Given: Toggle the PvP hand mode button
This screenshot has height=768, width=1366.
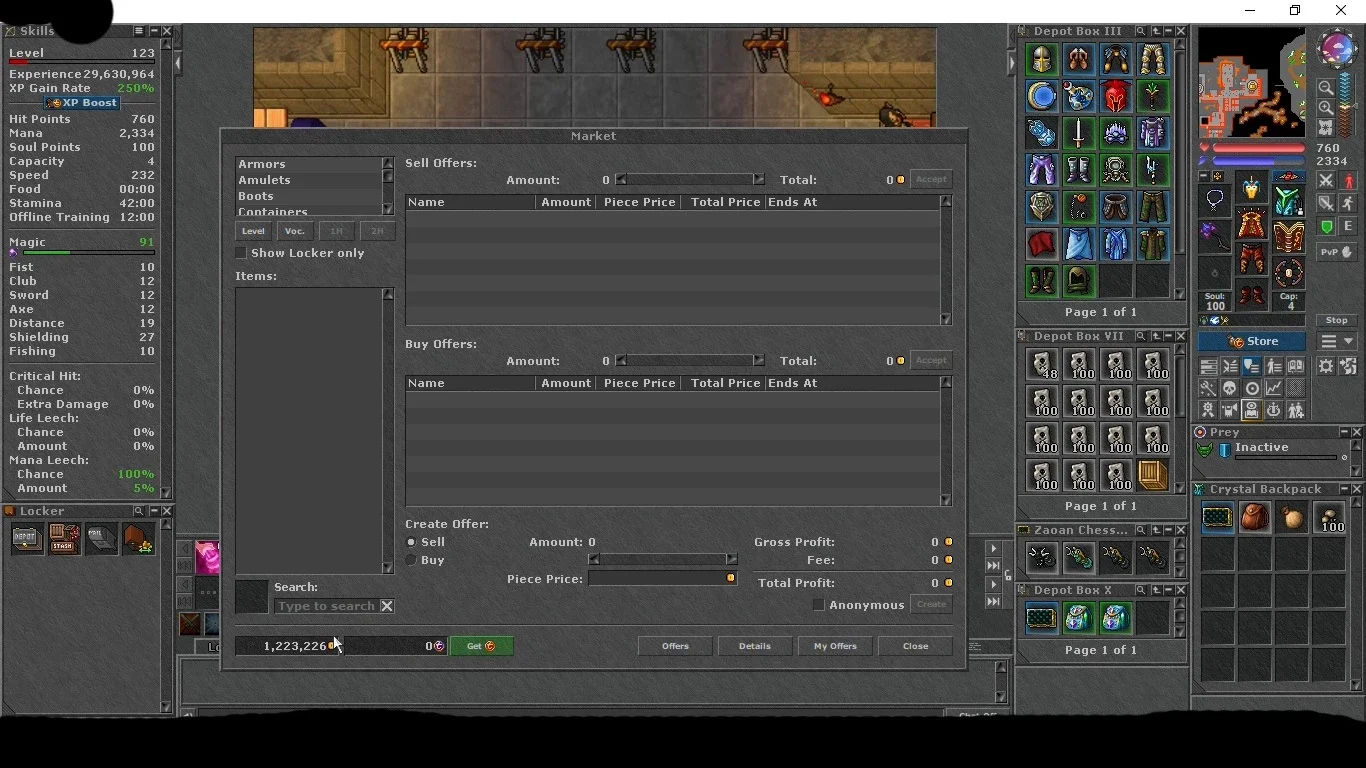Looking at the screenshot, I should point(1337,253).
